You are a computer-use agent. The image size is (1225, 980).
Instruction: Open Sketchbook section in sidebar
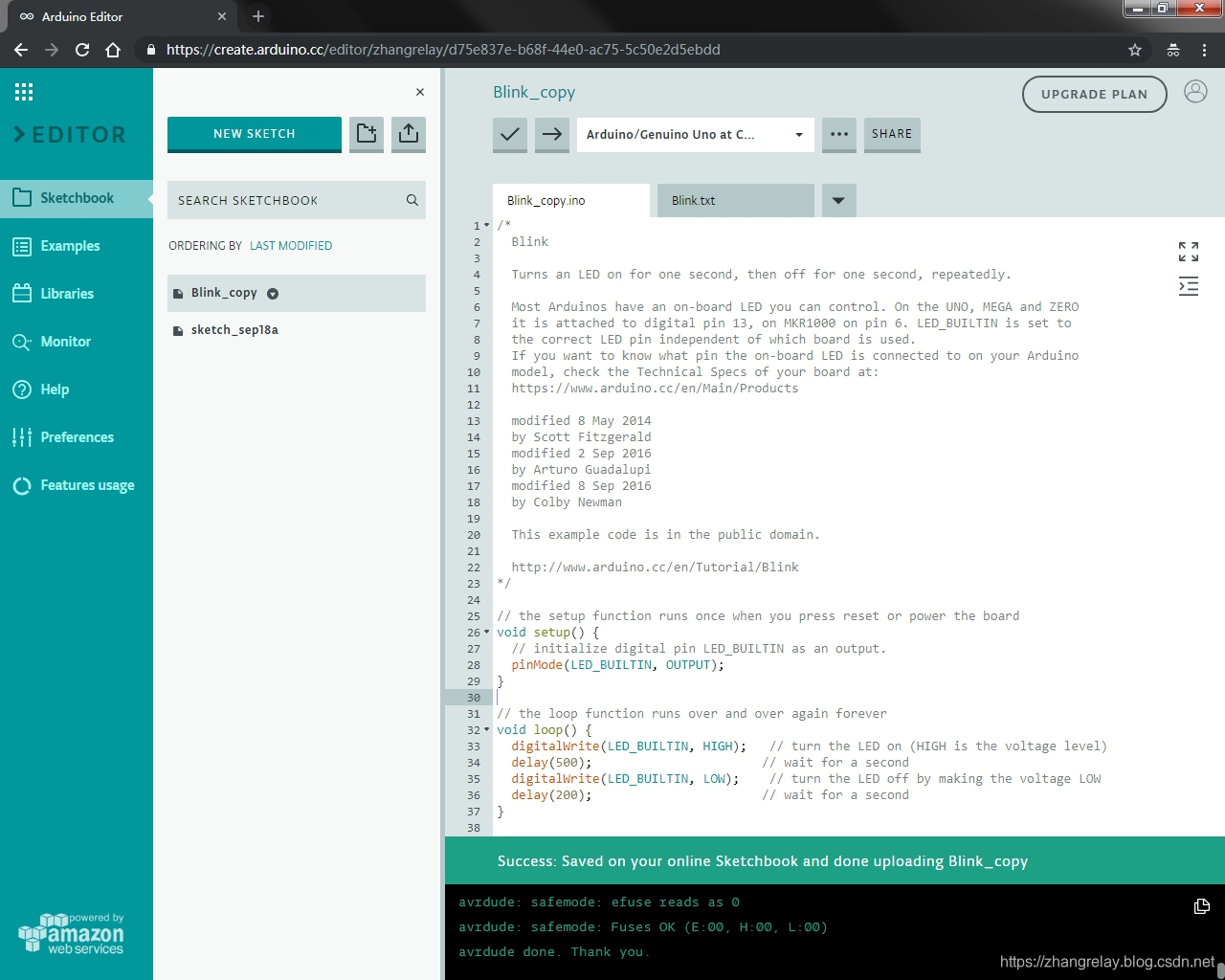point(77,198)
